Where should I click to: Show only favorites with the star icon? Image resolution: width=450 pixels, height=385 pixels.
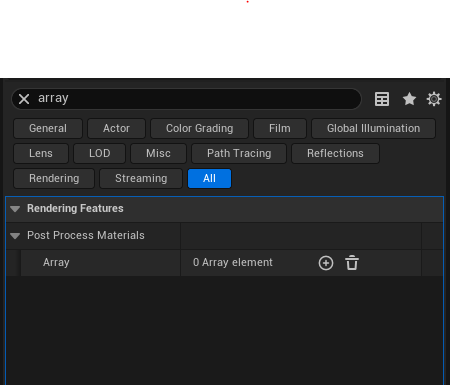tap(409, 99)
